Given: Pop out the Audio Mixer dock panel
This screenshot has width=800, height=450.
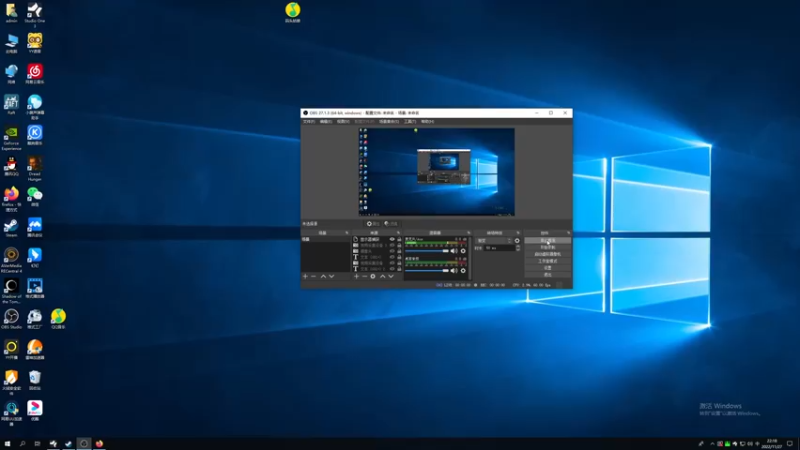Looking at the screenshot, I should click(468, 233).
